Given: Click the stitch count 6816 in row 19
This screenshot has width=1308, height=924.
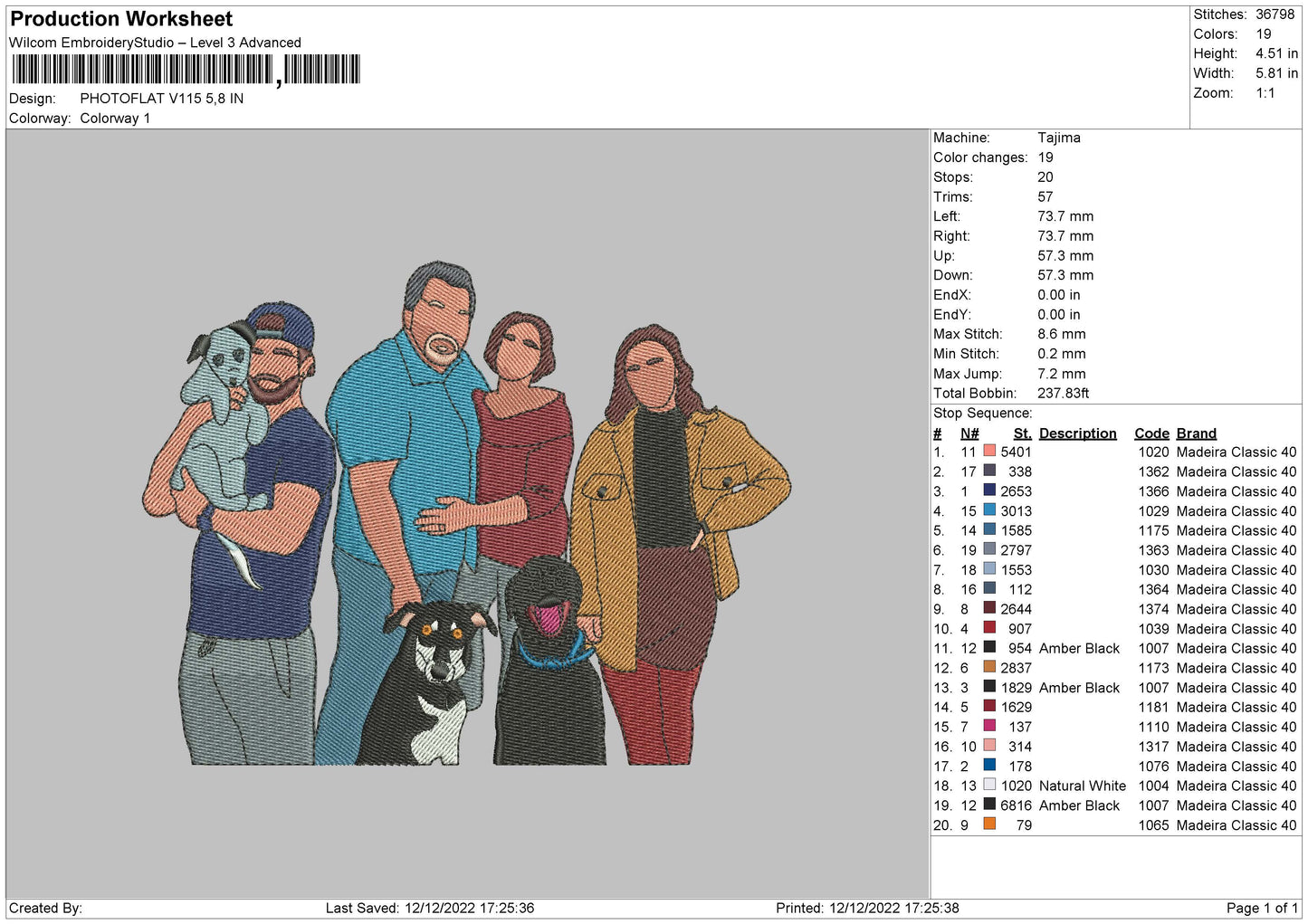Looking at the screenshot, I should point(1016,805).
